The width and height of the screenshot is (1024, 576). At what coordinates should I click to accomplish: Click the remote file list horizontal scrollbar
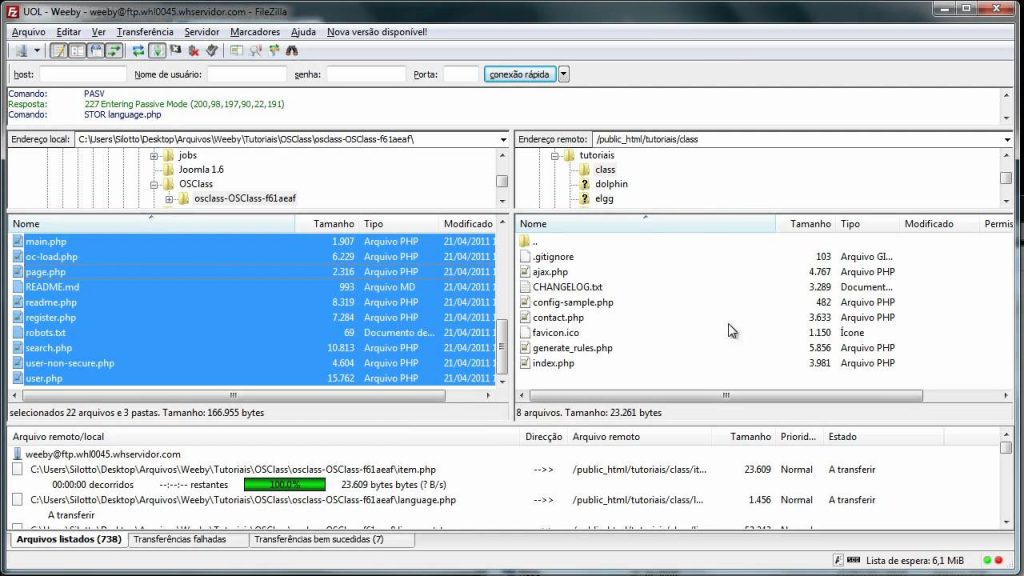tap(726, 395)
